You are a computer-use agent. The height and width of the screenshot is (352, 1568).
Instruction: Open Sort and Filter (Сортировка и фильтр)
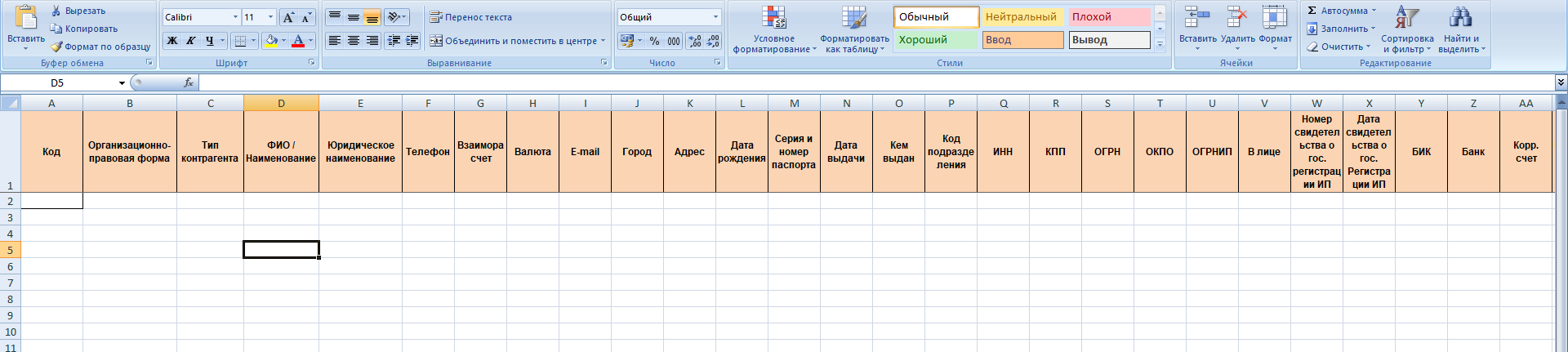[1407, 30]
